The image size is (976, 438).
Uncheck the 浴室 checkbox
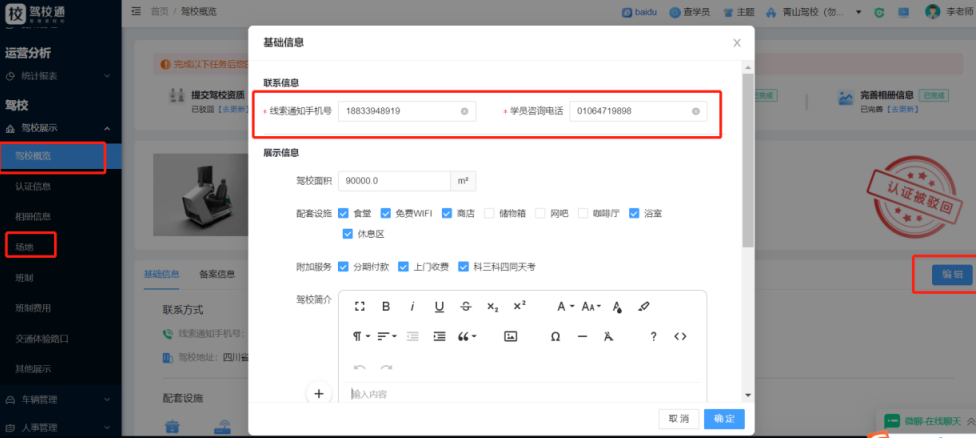[x=634, y=213]
